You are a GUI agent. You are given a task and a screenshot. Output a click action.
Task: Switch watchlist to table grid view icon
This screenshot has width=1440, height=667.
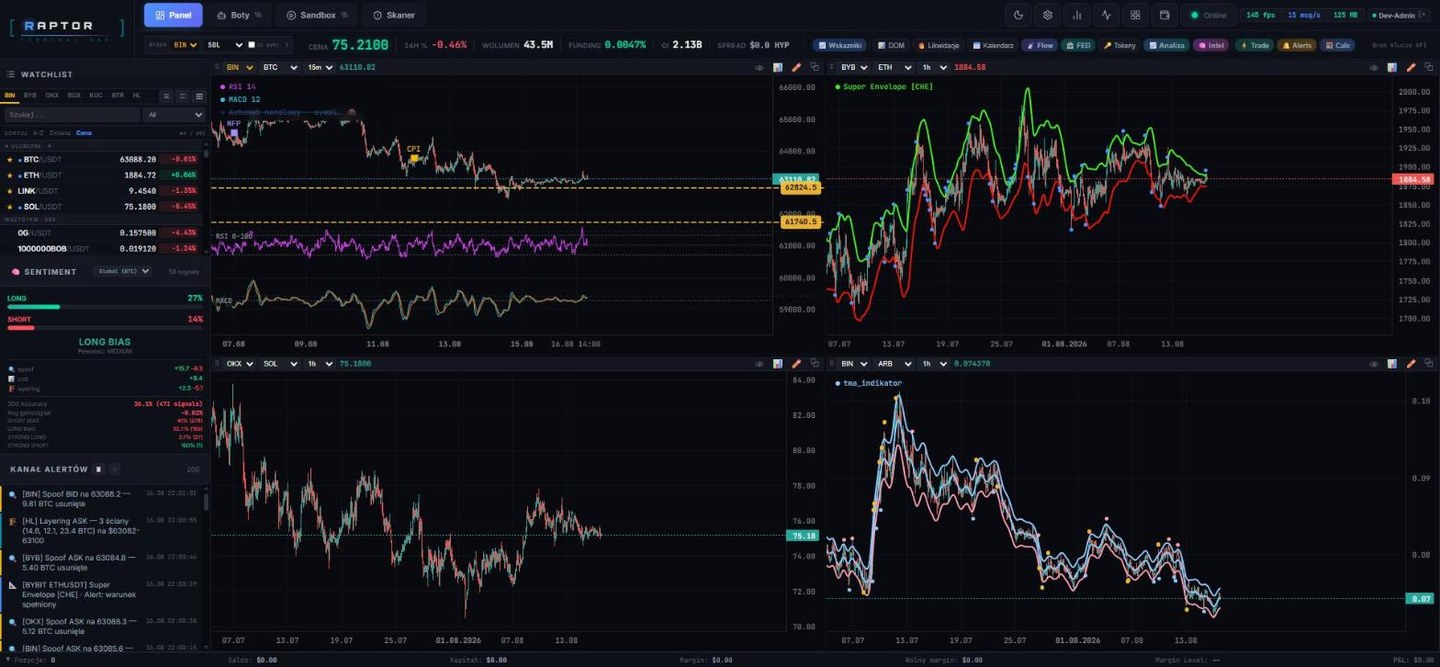199,96
